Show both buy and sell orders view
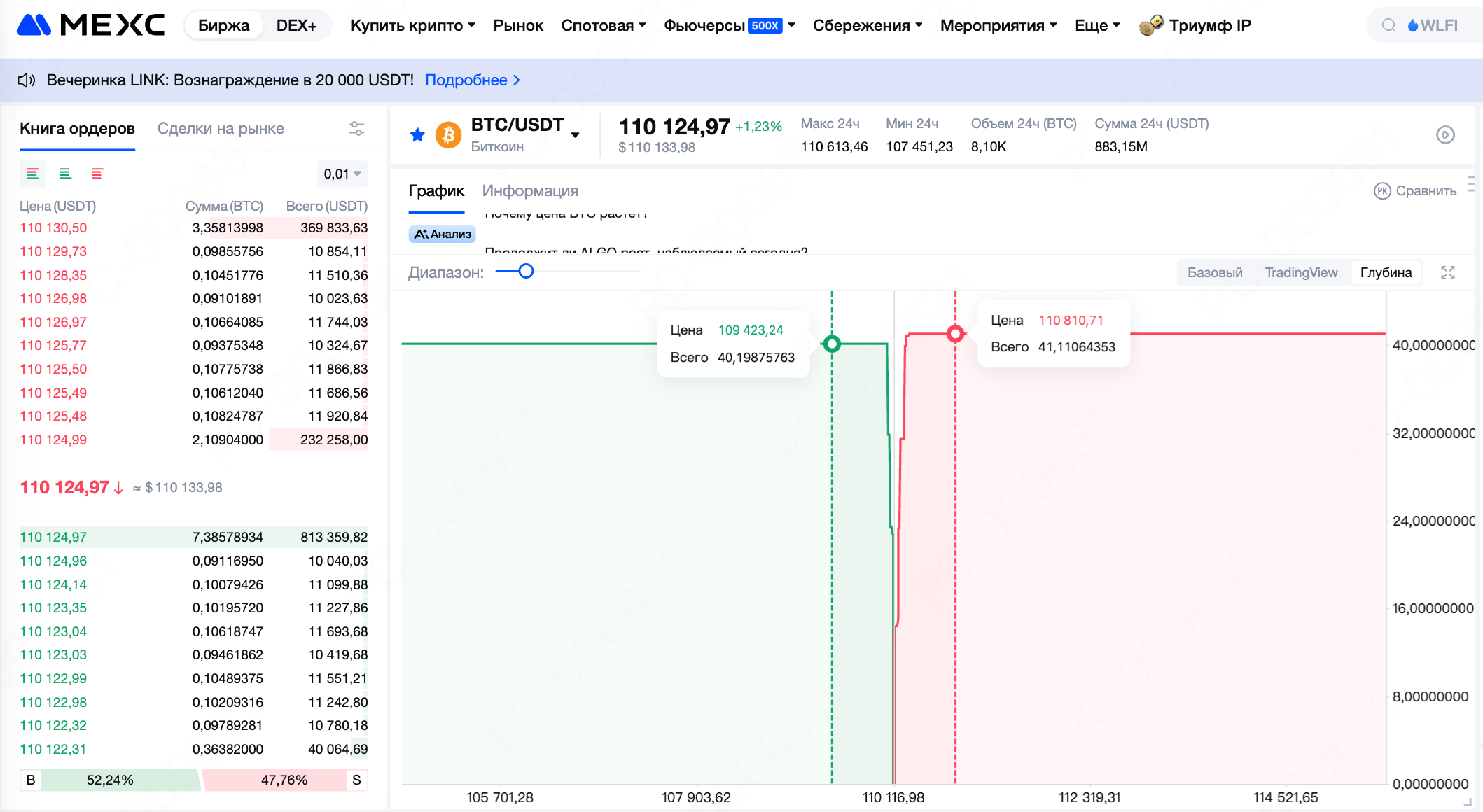This screenshot has width=1483, height=812. pos(33,174)
